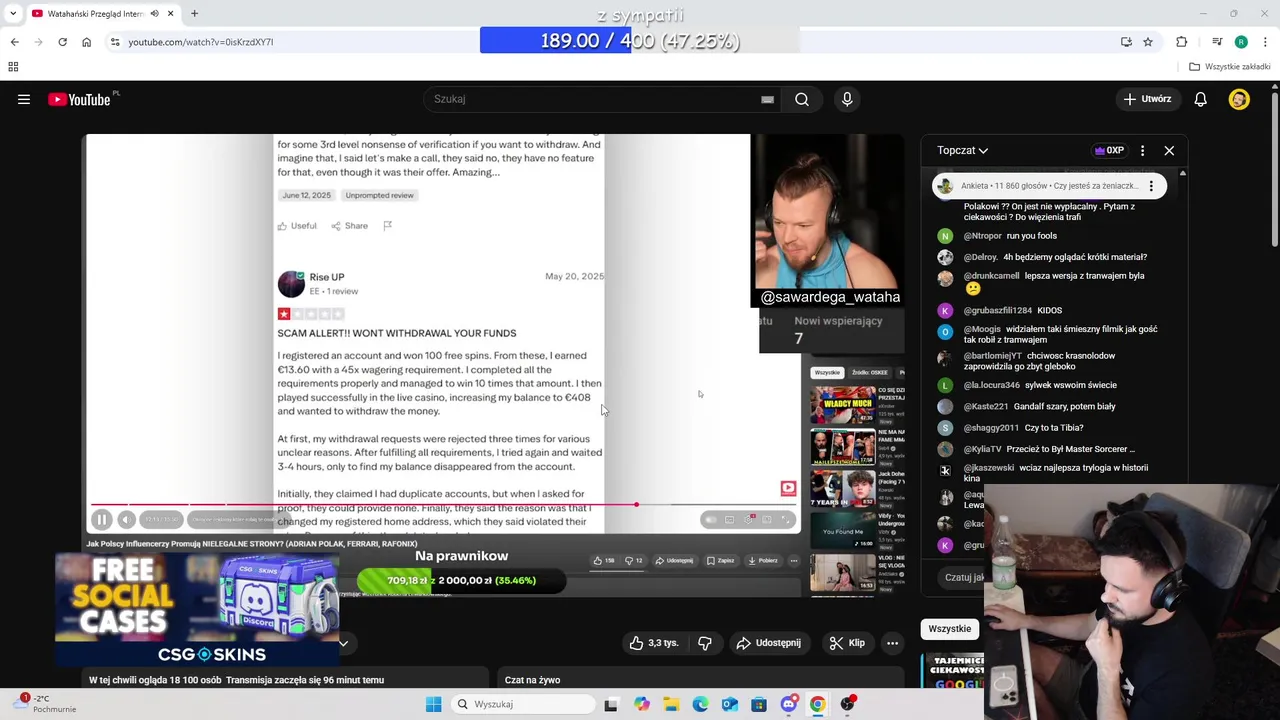This screenshot has height=720, width=1280.
Task: Open the pinned Ankieta poll banner
Action: click(1048, 186)
